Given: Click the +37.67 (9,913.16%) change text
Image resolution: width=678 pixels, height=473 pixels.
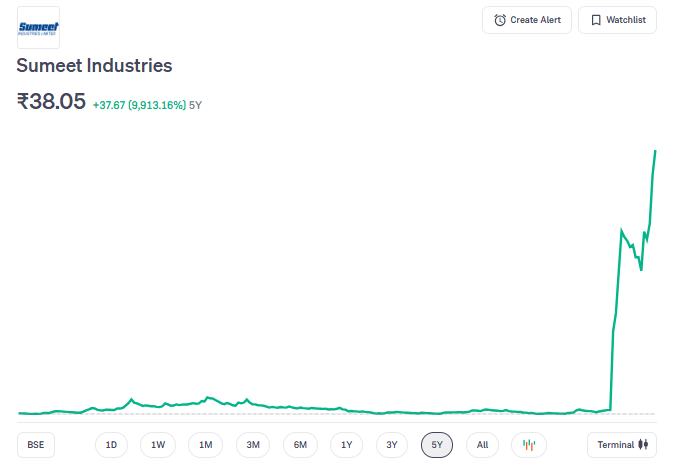Looking at the screenshot, I should pos(139,104).
